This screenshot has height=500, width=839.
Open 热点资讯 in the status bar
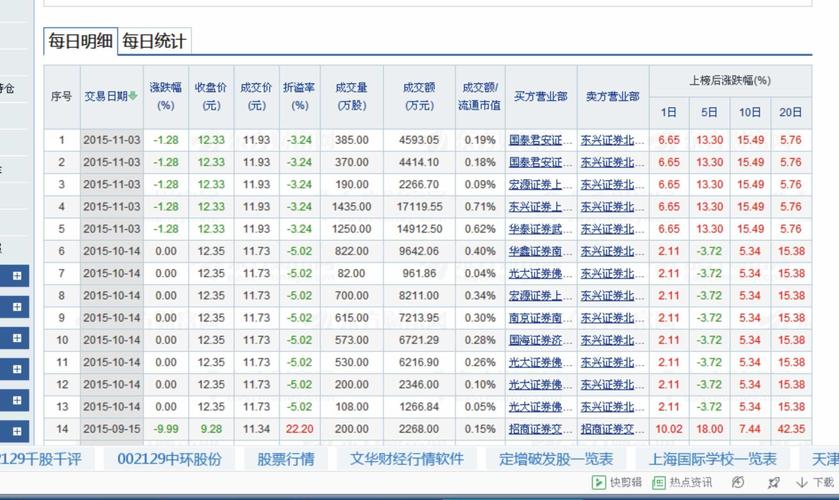(x=682, y=482)
